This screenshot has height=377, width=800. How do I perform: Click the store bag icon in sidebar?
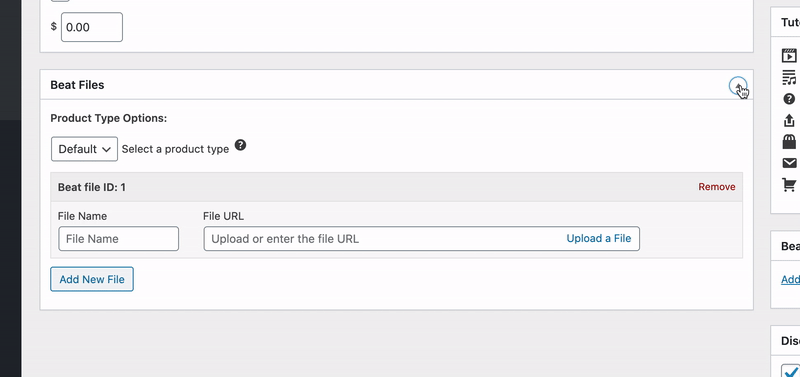(789, 141)
